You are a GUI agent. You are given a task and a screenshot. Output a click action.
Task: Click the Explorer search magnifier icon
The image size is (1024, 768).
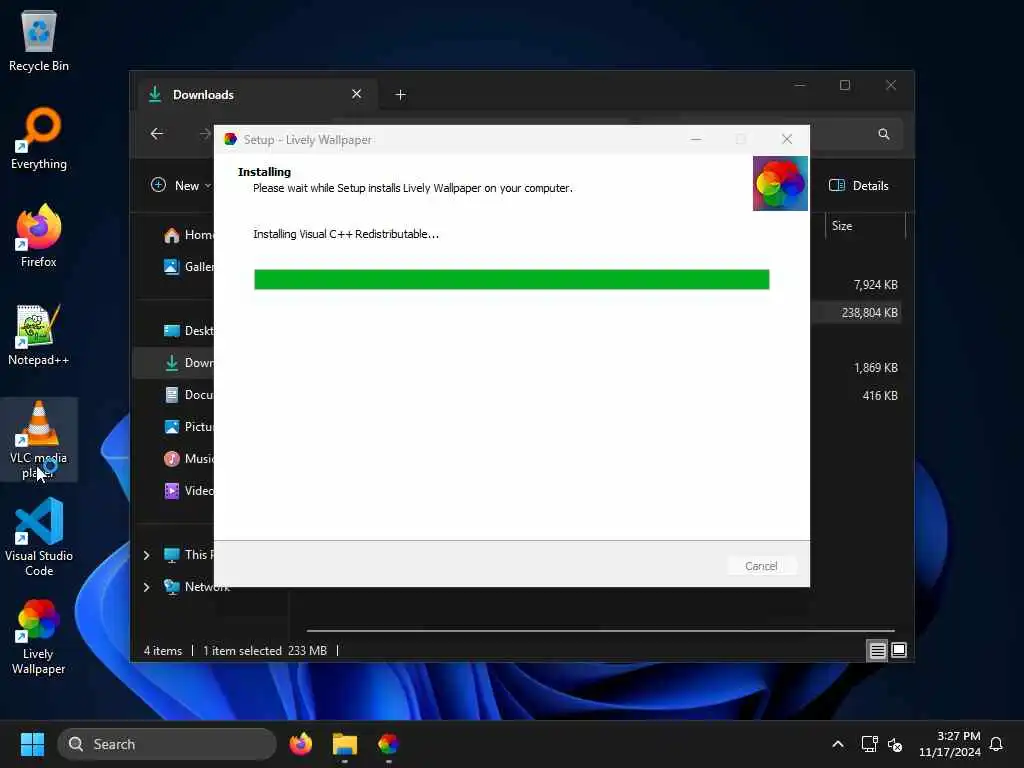(x=884, y=134)
